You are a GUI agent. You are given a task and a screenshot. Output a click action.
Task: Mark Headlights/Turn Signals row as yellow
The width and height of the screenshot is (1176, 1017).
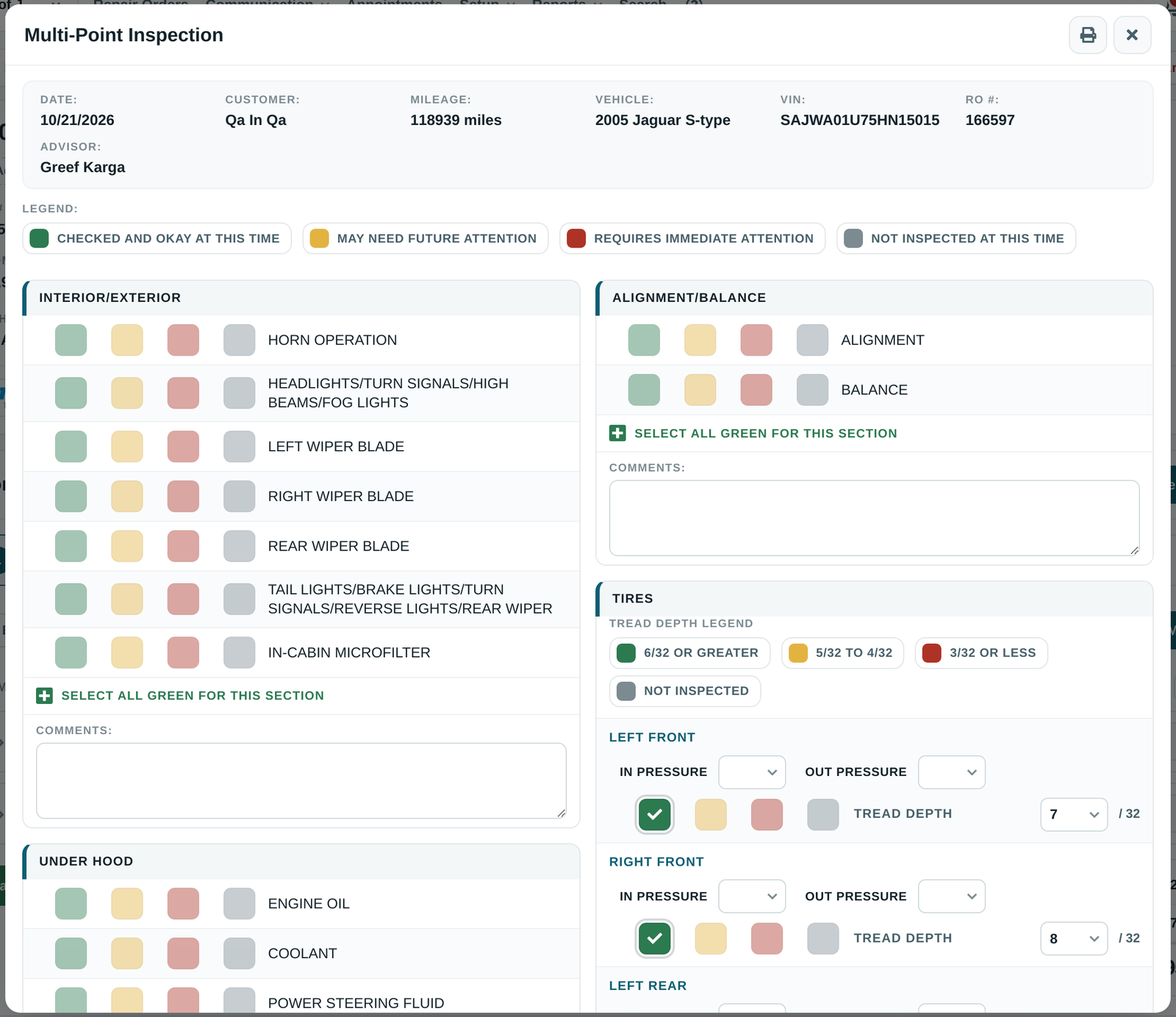click(127, 393)
